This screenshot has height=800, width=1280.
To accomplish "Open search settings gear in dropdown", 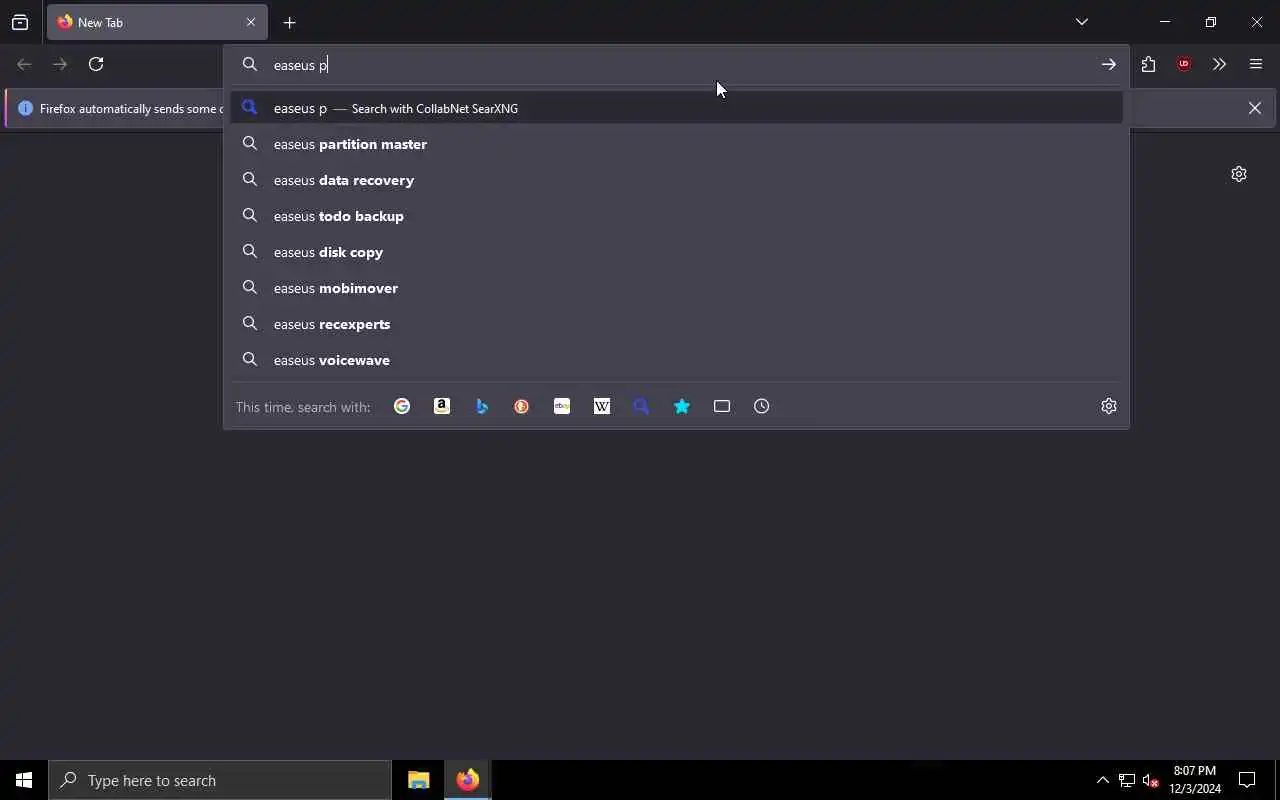I will (1109, 406).
